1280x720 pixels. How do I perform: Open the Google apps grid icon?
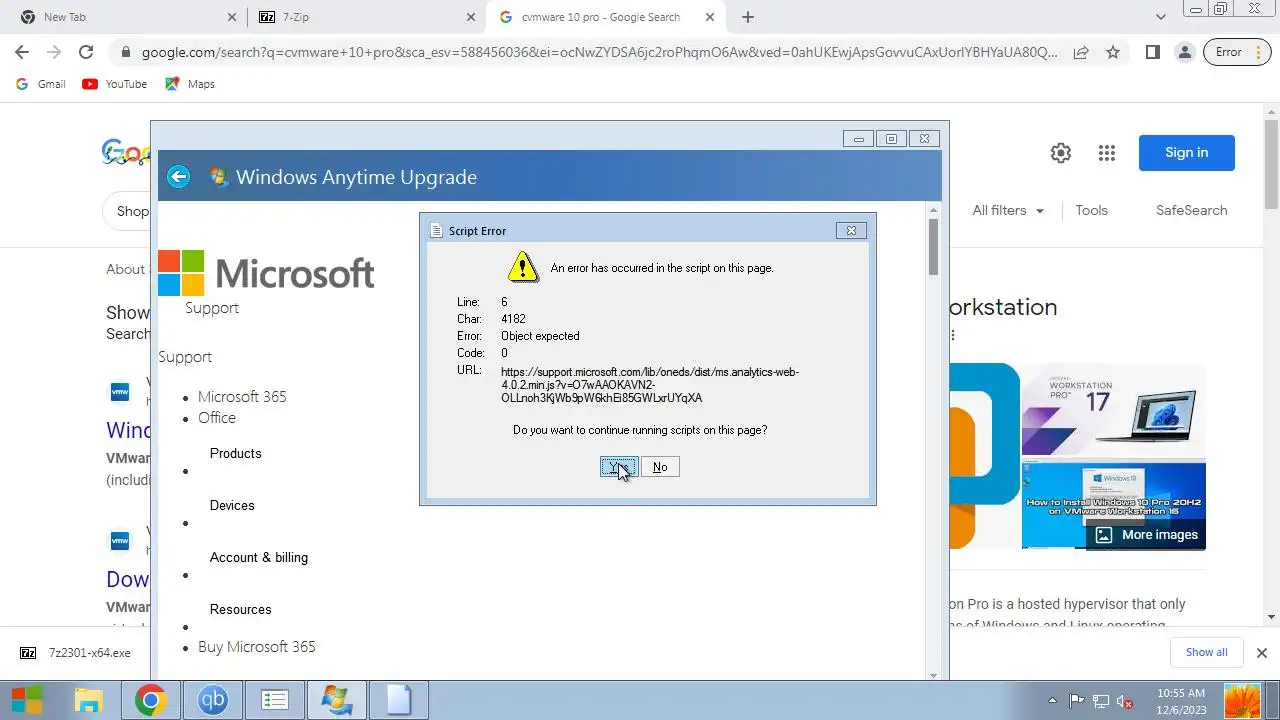pyautogui.click(x=1106, y=153)
